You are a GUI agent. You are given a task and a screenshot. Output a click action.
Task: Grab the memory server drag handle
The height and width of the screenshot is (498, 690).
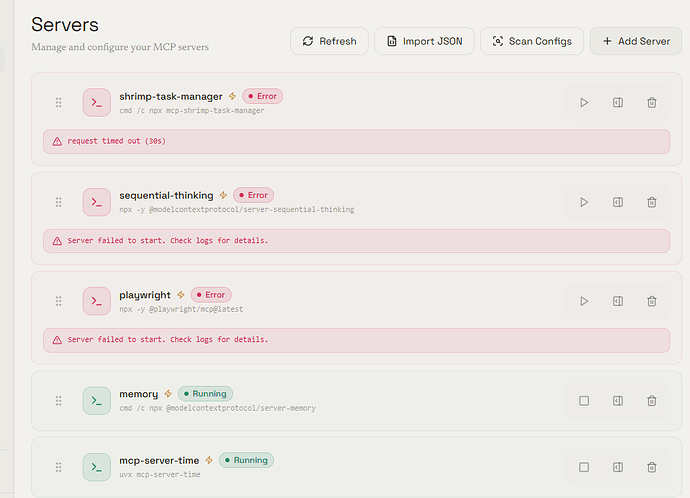(x=59, y=401)
